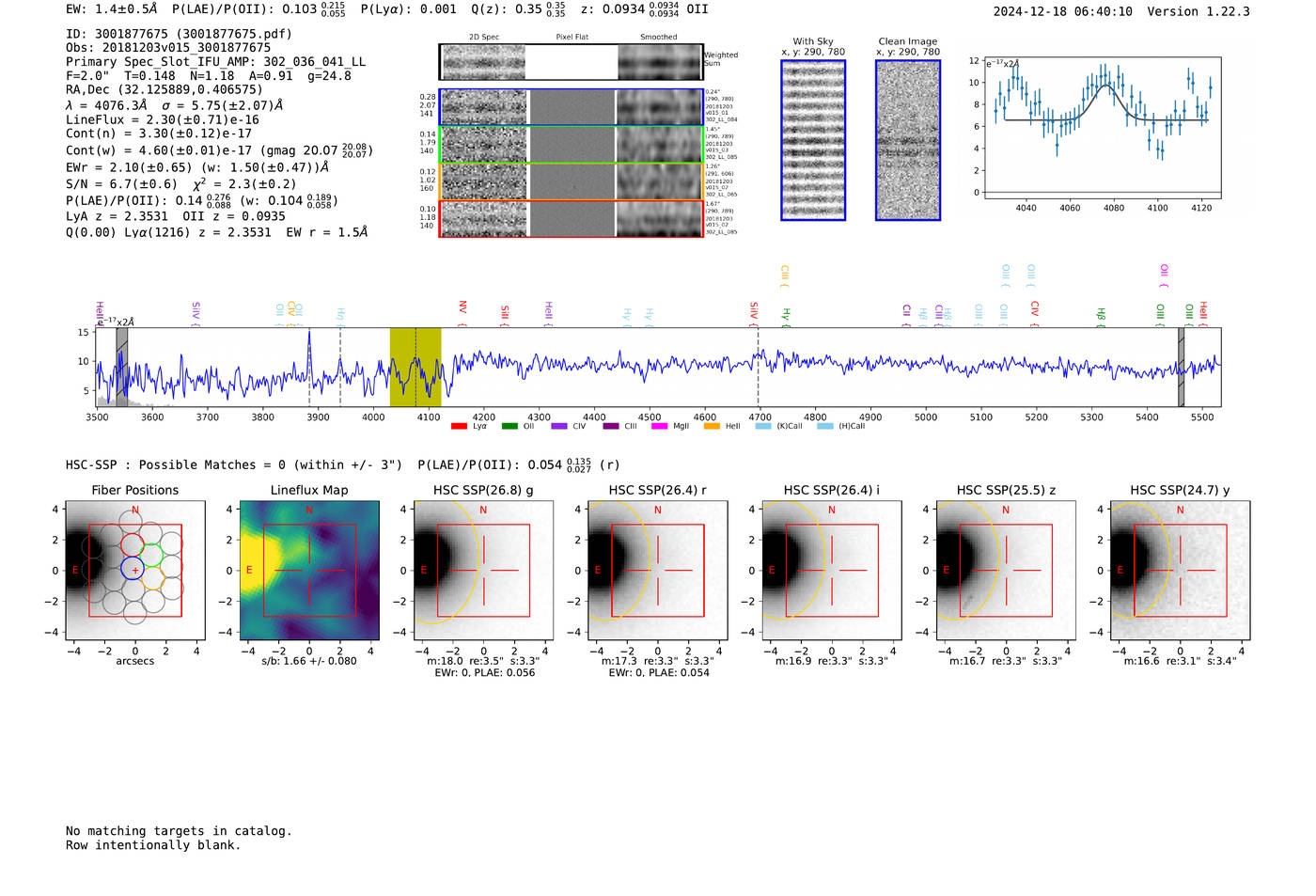Click the 2D Spec column header
Screen dimensions: 1316x896
484,38
